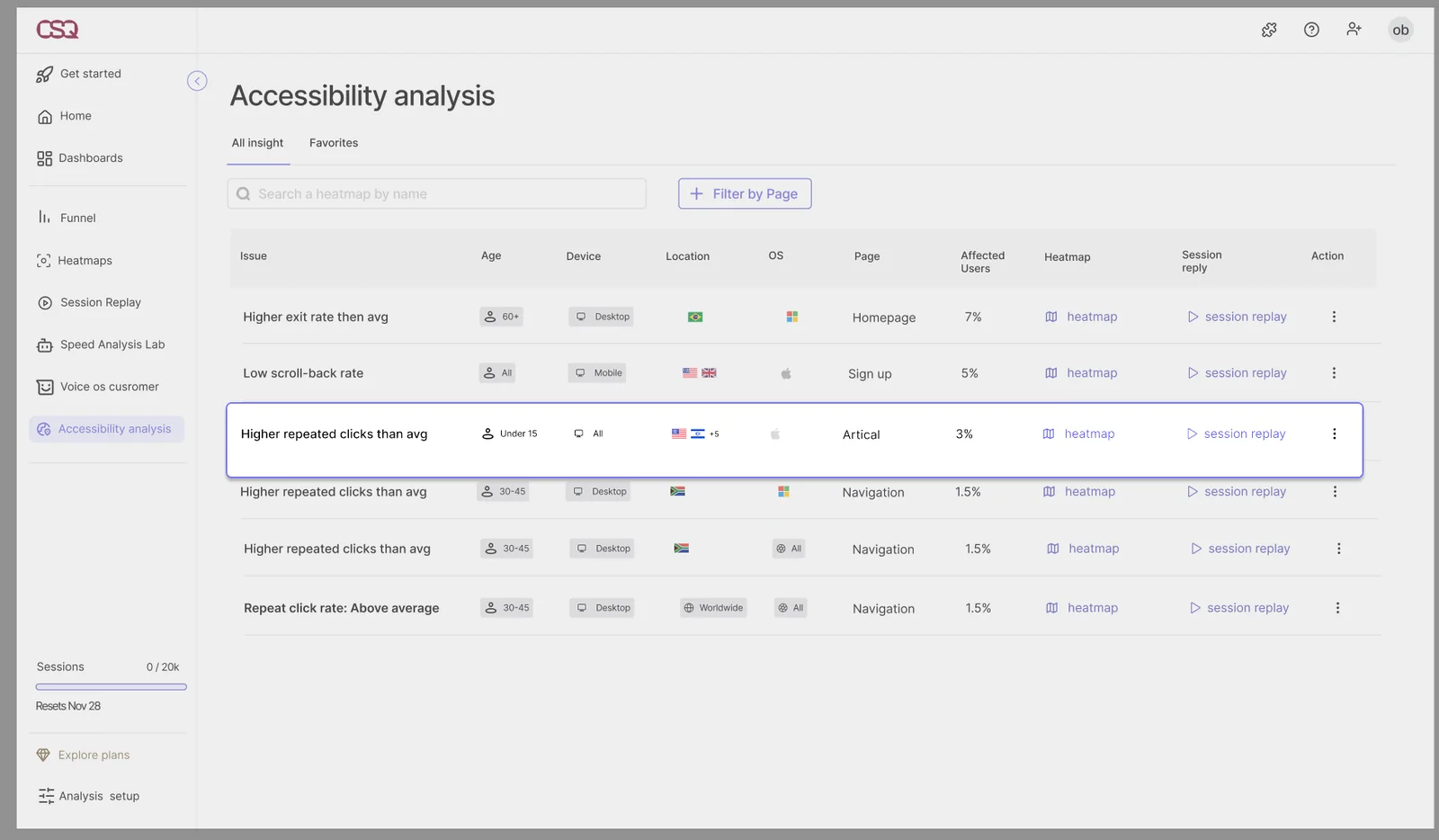
Task: Open Dashboards from the sidebar
Action: 80,158
